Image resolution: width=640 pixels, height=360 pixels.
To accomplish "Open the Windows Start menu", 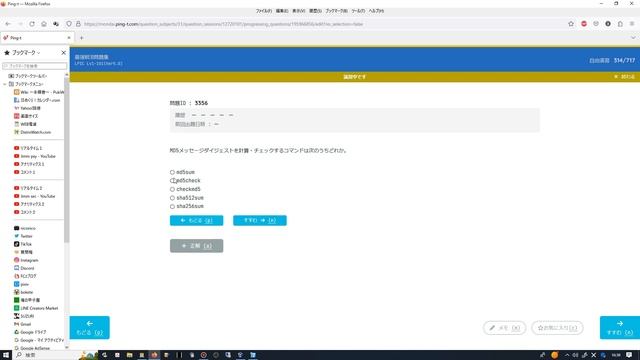I will pyautogui.click(x=6, y=355).
